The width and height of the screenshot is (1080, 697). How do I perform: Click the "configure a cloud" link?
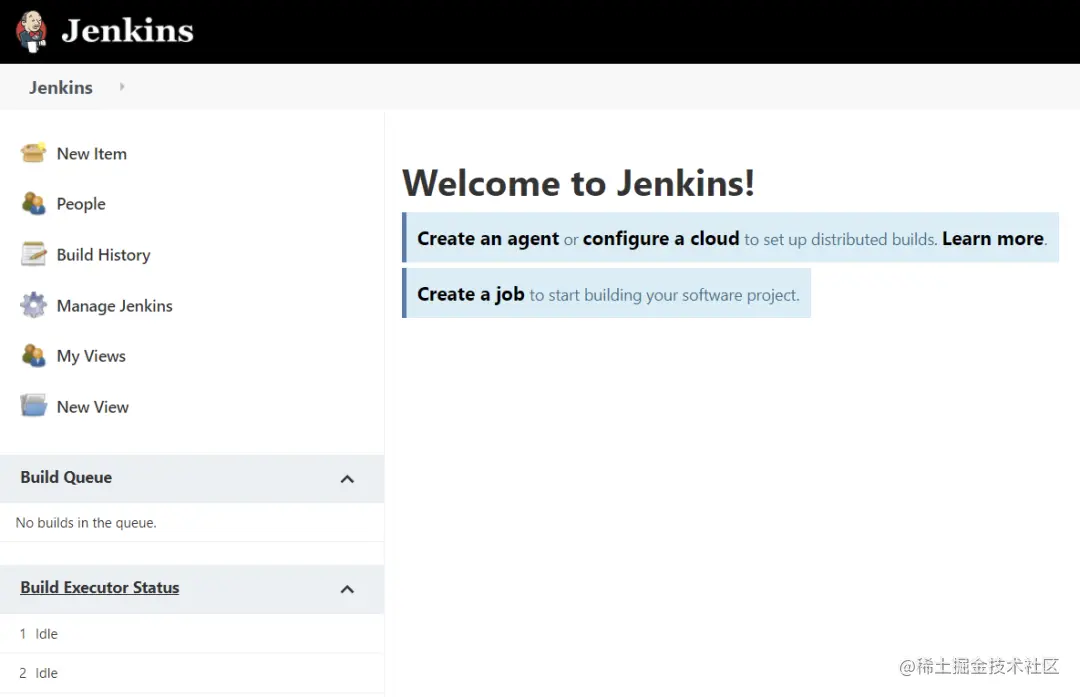coord(661,239)
